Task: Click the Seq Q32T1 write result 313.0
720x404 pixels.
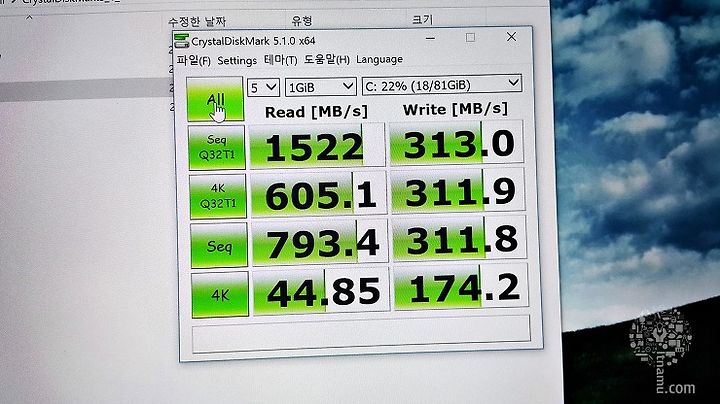Action: (x=456, y=143)
